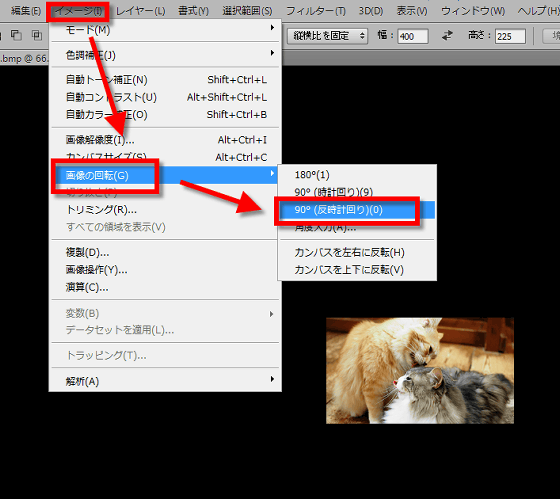Click the cats image on canvas

point(420,370)
